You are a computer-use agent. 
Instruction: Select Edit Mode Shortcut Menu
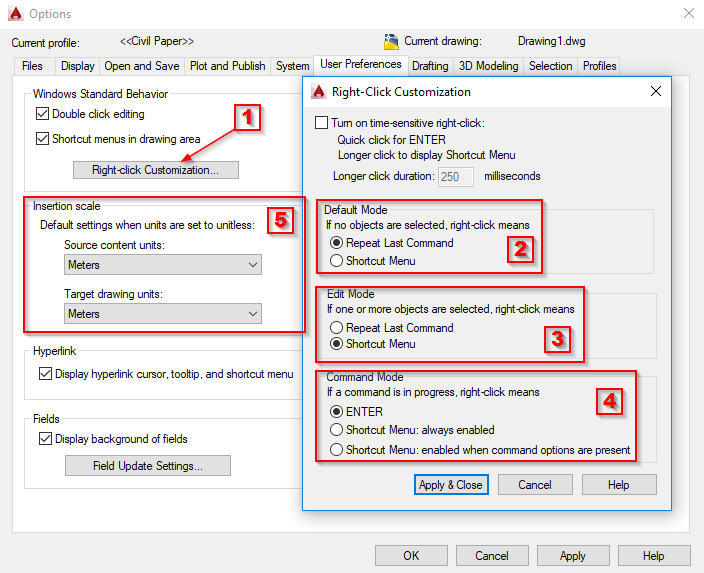tap(336, 344)
